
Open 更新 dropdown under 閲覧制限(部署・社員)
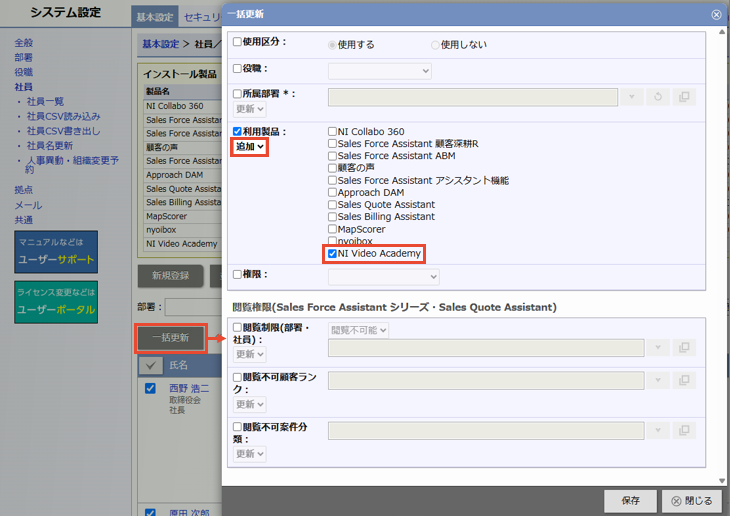[x=249, y=354]
